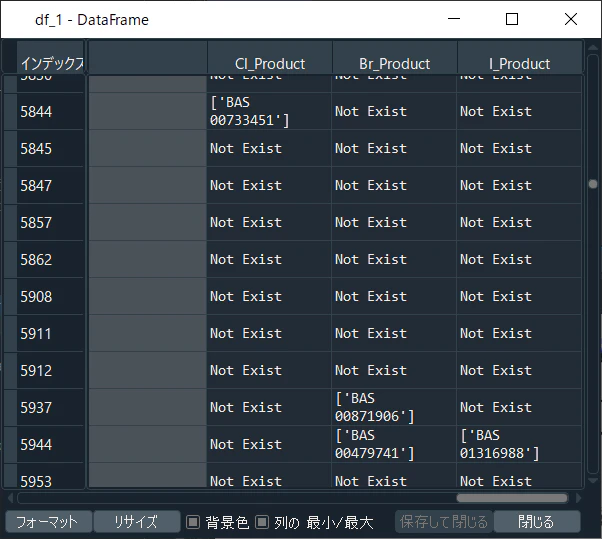This screenshot has width=602, height=539.
Task: Minimize the df_1 DataFrame window
Action: [454, 18]
